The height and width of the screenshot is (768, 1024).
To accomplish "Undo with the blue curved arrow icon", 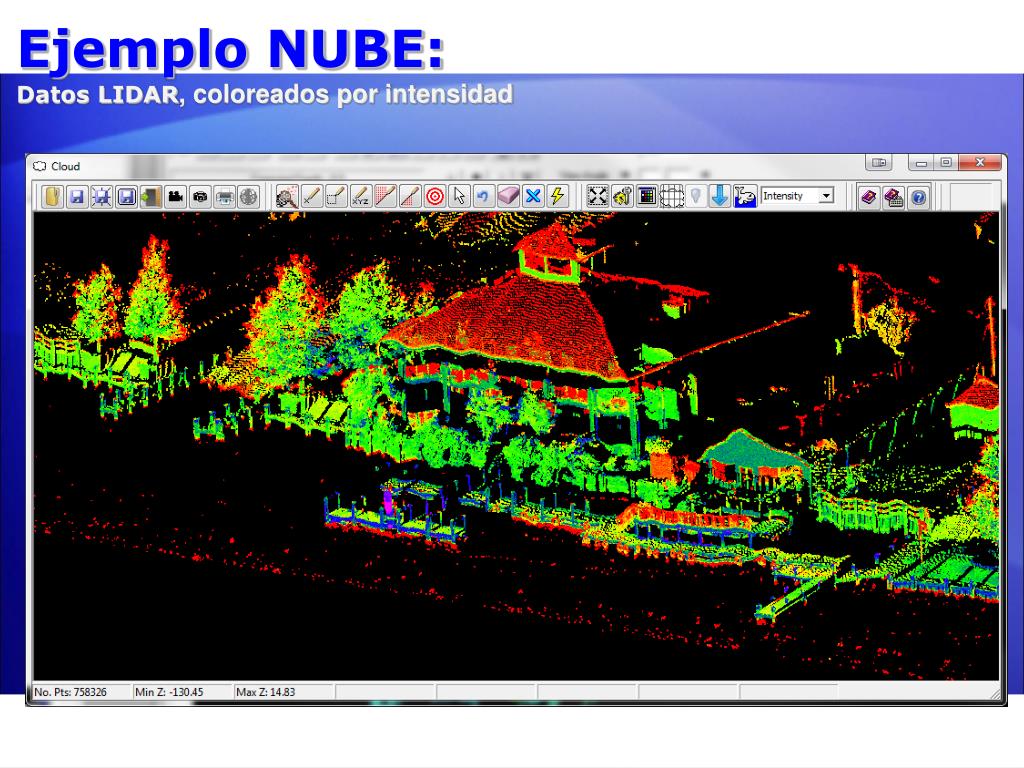I will click(x=483, y=196).
